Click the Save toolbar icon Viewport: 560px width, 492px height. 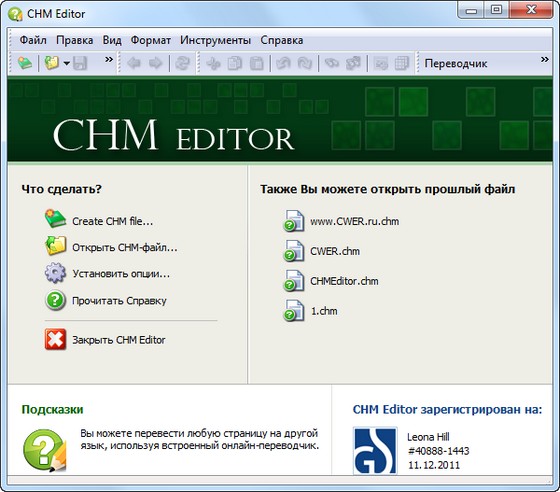pyautogui.click(x=80, y=63)
